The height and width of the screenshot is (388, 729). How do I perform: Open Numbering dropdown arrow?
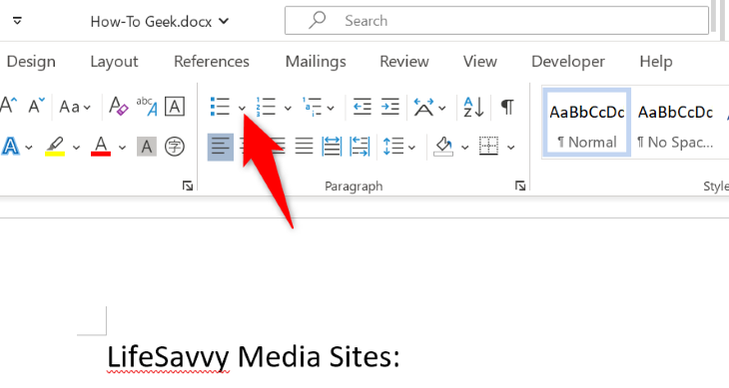[288, 108]
